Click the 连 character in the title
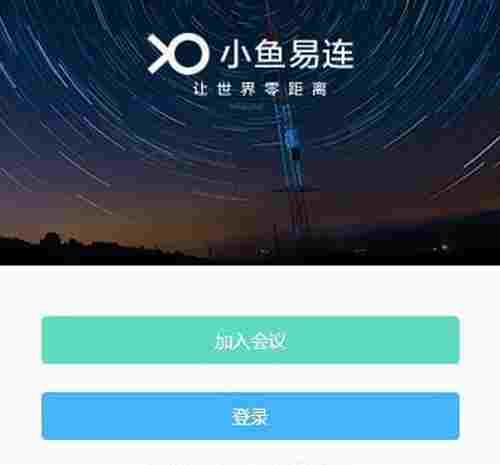This screenshot has width=500, height=465. [338, 55]
